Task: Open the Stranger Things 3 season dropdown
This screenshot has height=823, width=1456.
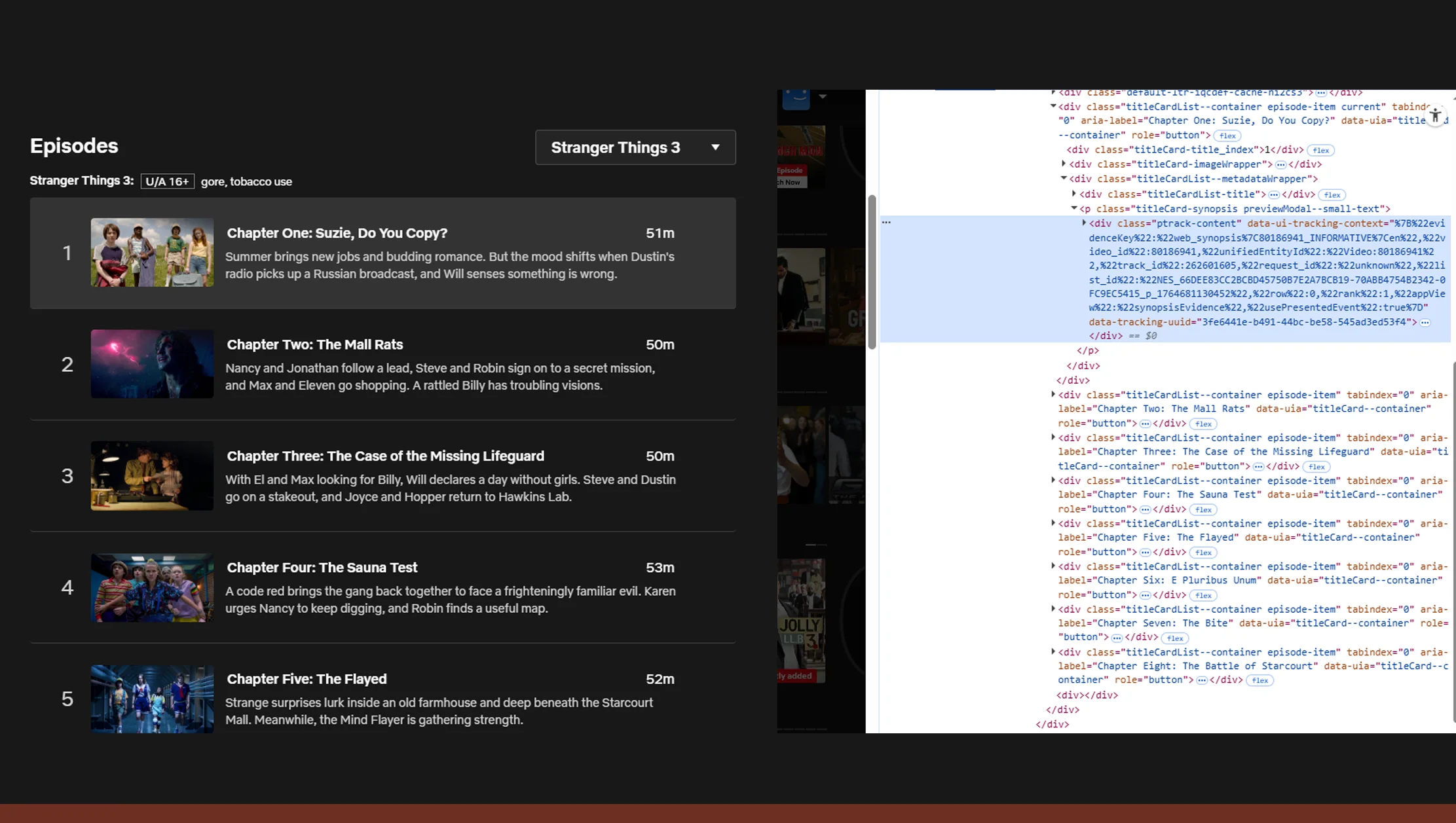Action: pyautogui.click(x=634, y=147)
